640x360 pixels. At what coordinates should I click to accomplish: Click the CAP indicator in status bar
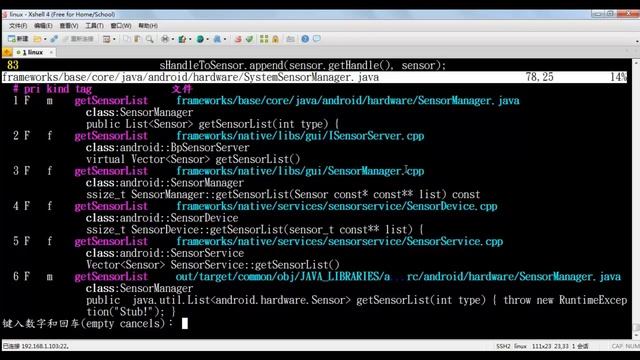(x=617, y=346)
